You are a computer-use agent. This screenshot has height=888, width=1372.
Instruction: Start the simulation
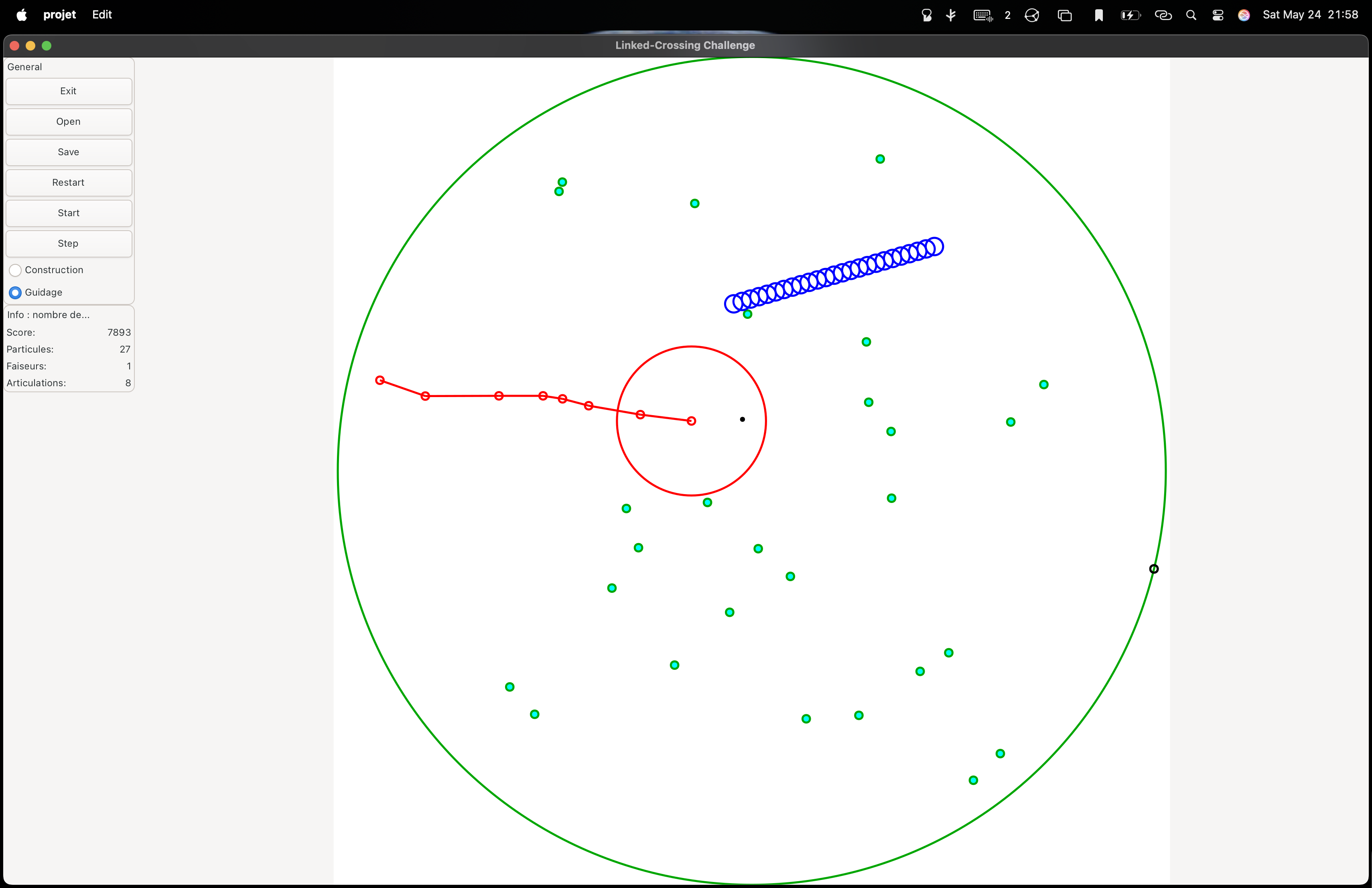tap(69, 213)
